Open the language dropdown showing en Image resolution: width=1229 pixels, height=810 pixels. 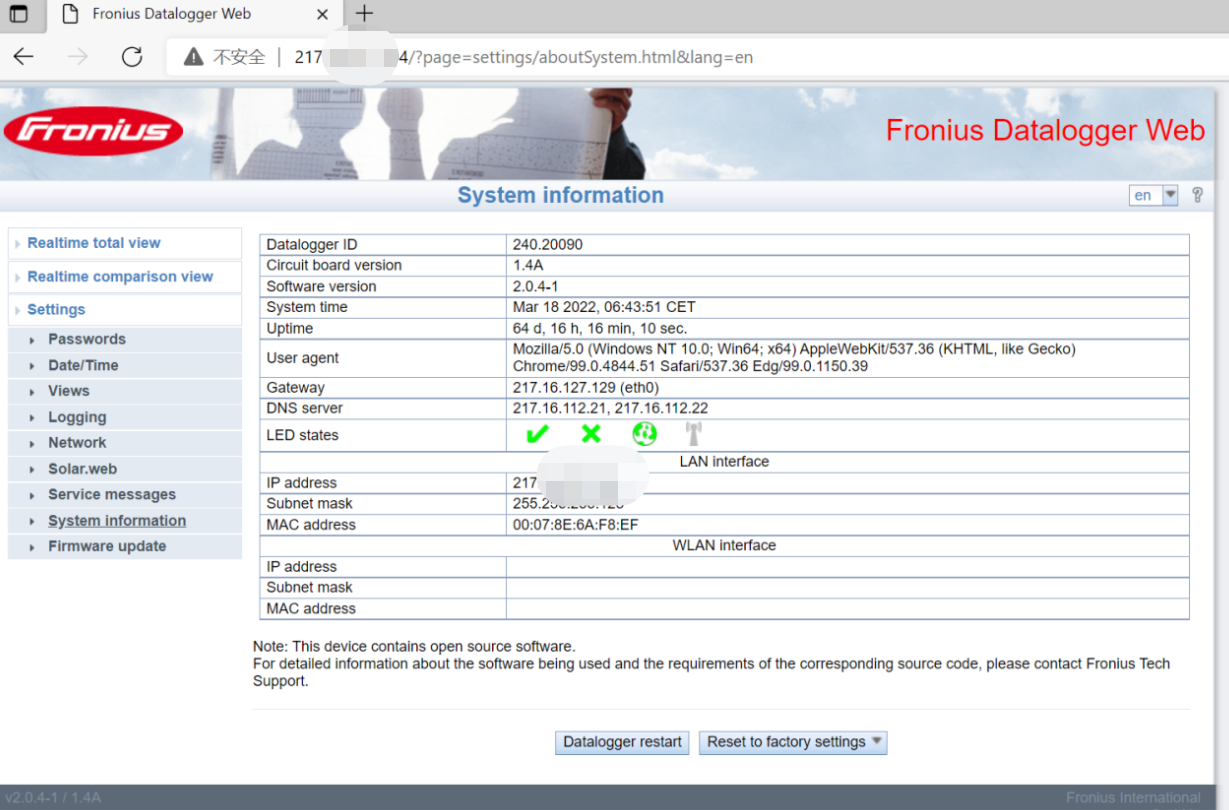(x=1154, y=195)
